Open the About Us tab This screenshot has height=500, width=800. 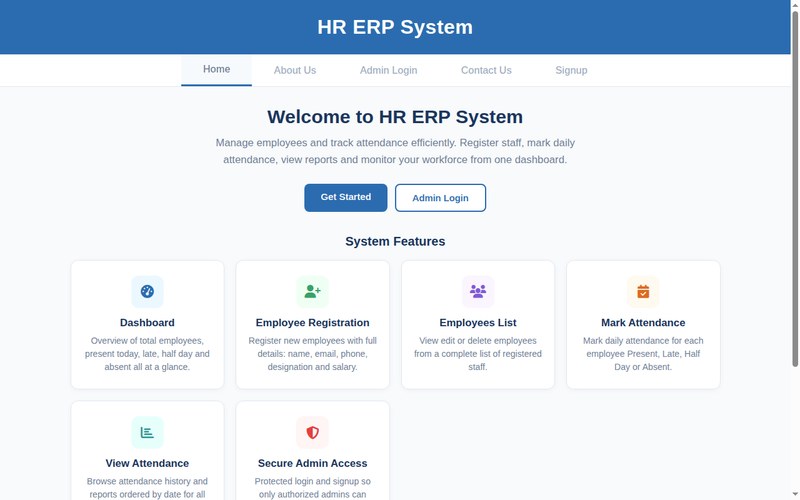pyautogui.click(x=295, y=70)
